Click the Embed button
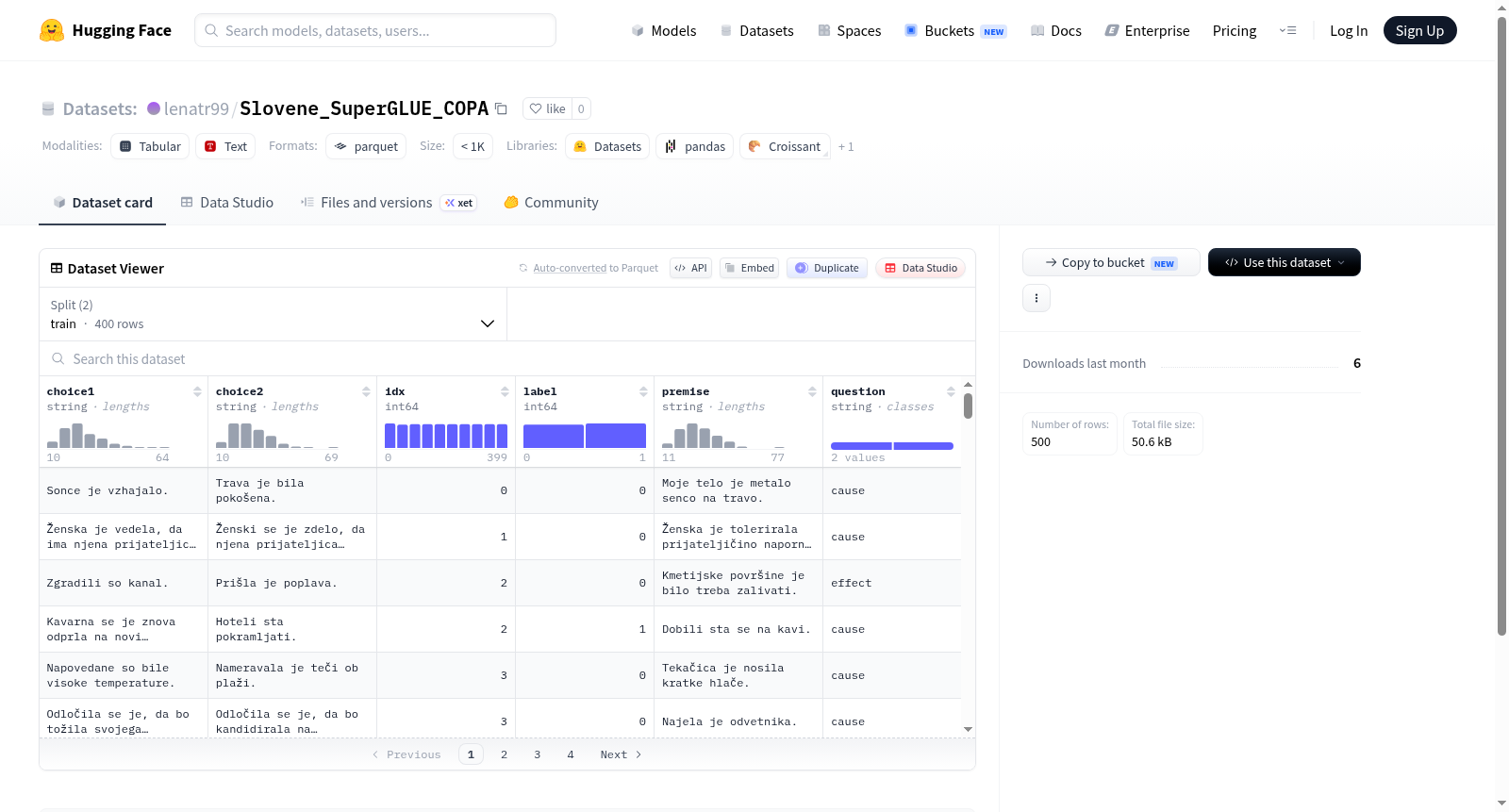Image resolution: width=1509 pixels, height=812 pixels. pos(749,268)
